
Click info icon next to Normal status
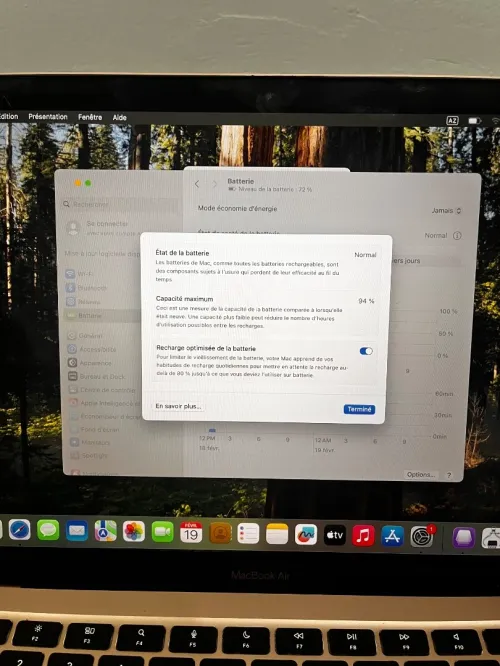(457, 235)
